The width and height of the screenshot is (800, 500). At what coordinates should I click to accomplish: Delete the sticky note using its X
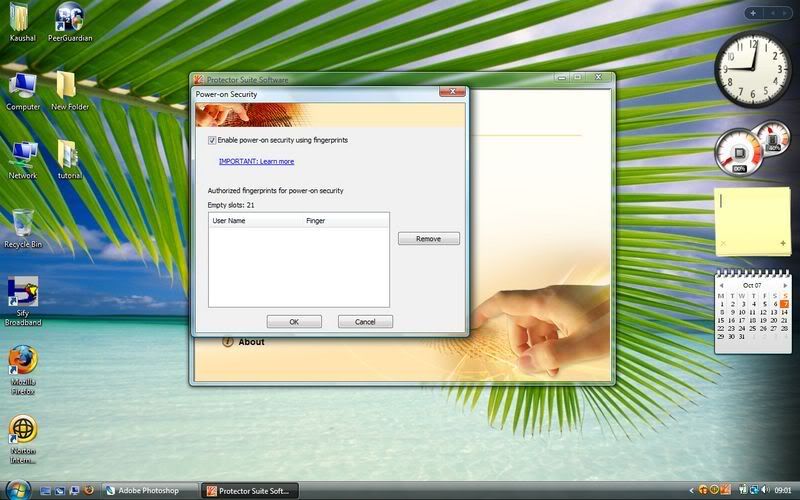(723, 243)
